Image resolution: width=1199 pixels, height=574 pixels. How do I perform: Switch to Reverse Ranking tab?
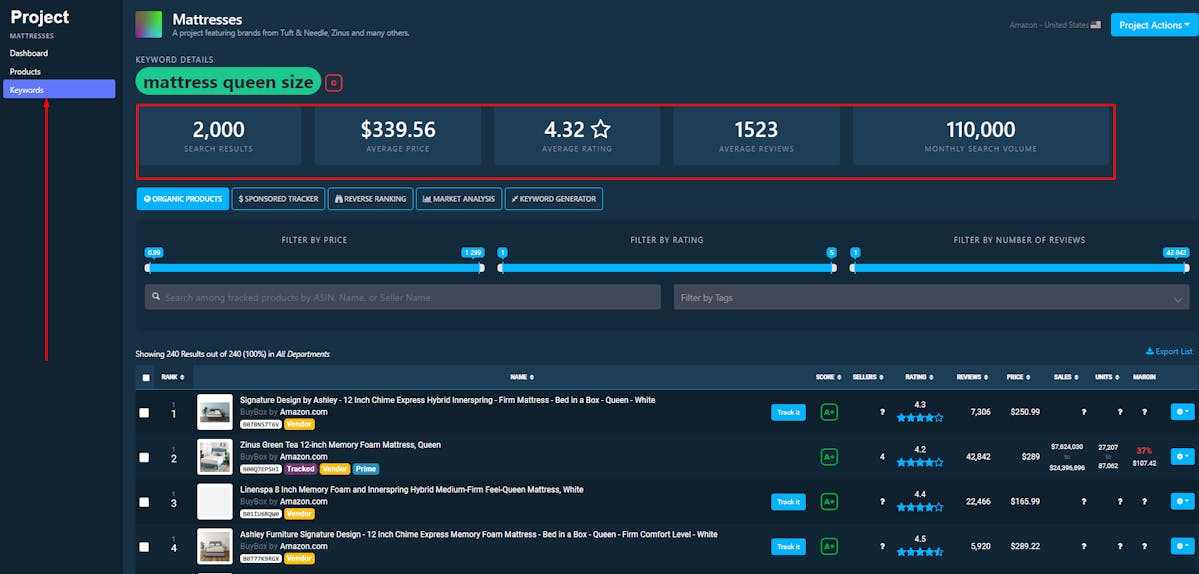(x=370, y=199)
